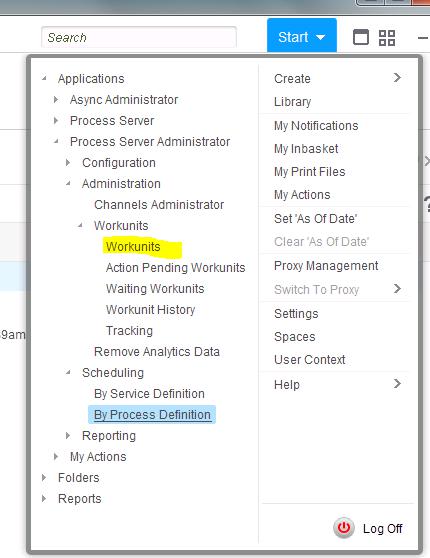The width and height of the screenshot is (430, 558).
Task: Click Log Off text button
Action: coord(382,528)
